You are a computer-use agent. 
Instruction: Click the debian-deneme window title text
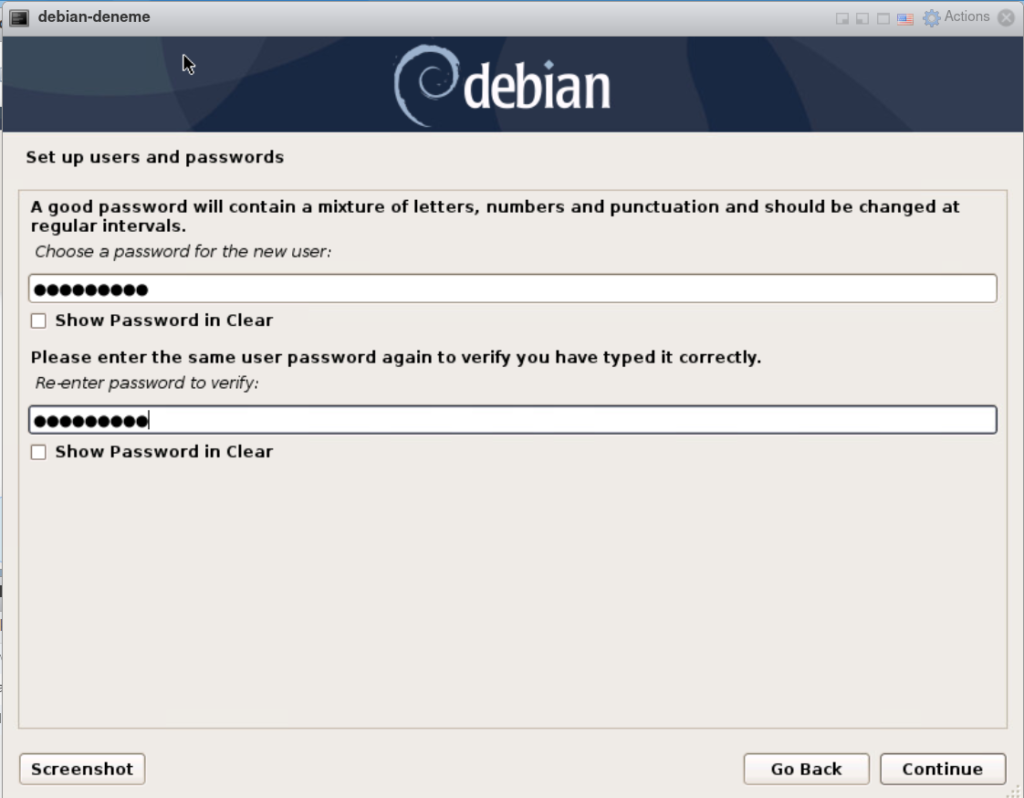(x=94, y=17)
